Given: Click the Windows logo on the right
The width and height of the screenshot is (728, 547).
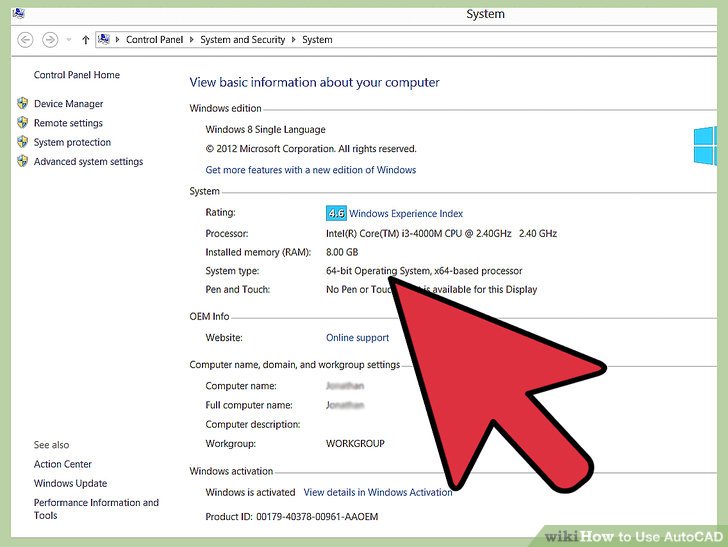Looking at the screenshot, I should (705, 145).
